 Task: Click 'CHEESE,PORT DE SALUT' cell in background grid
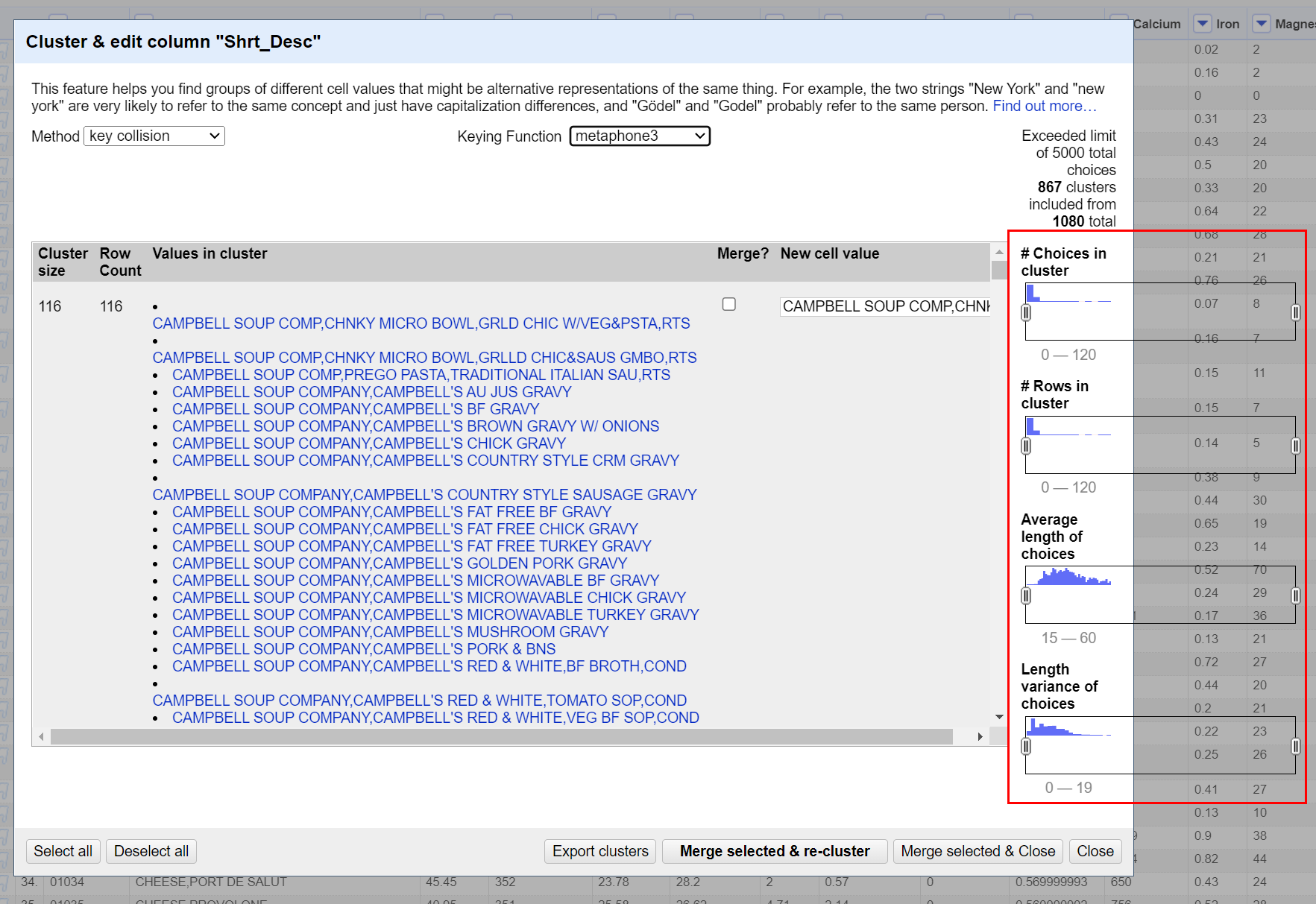click(211, 882)
